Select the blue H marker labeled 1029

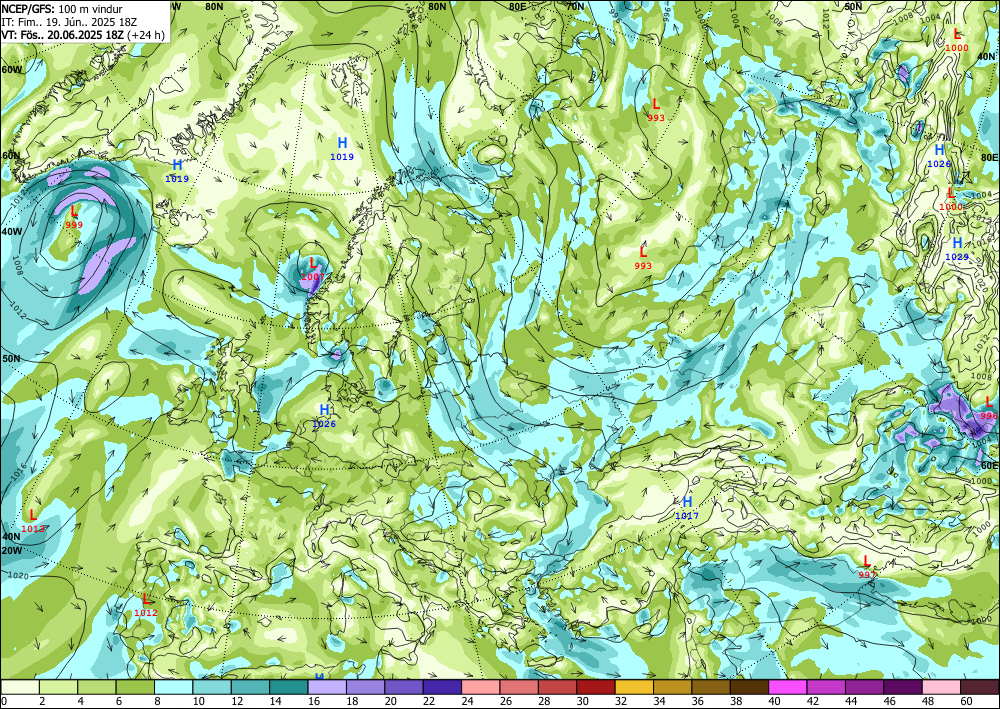pos(957,243)
